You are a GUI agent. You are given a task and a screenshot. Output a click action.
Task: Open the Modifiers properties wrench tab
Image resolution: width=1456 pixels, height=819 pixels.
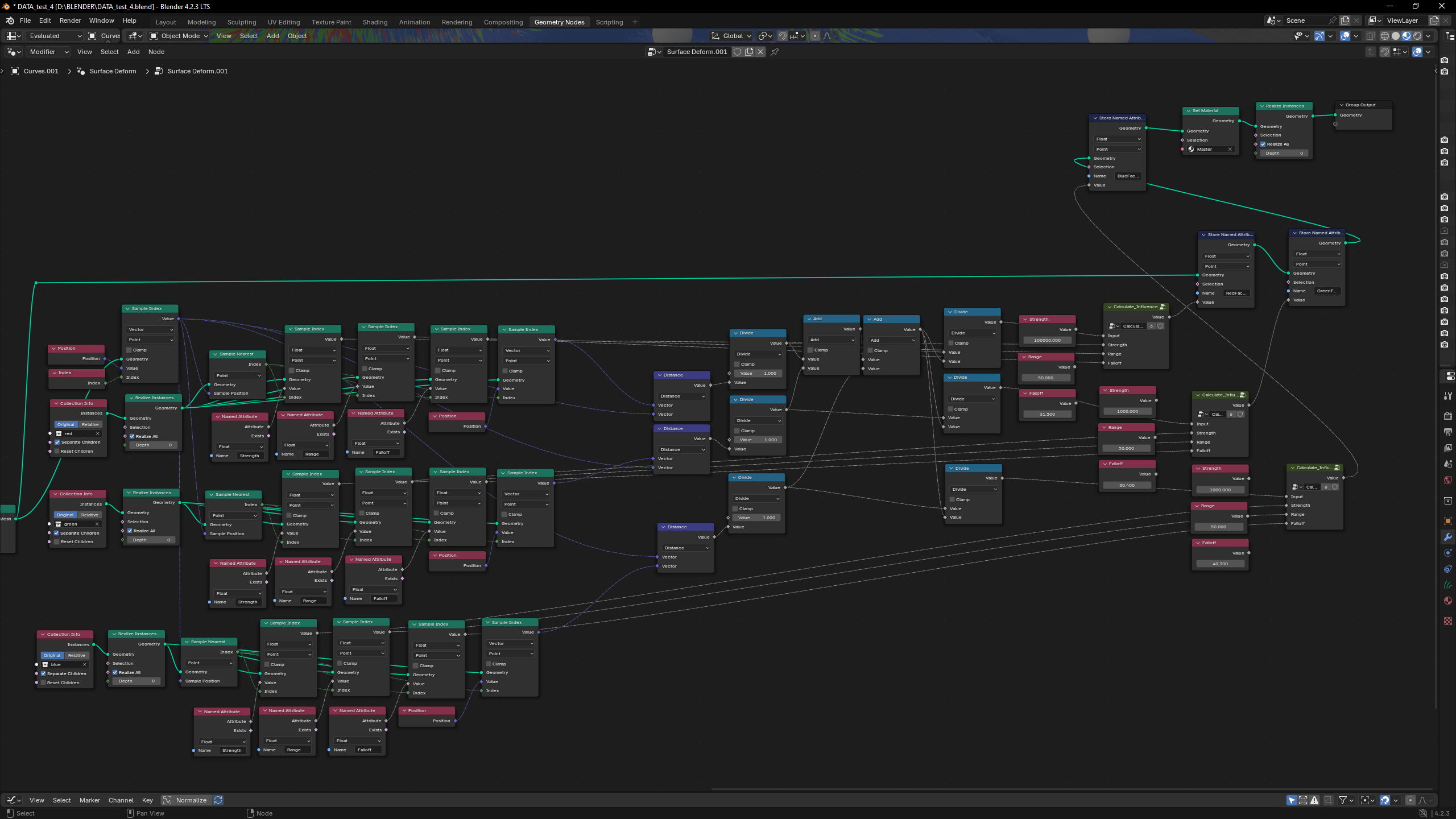(x=1448, y=537)
